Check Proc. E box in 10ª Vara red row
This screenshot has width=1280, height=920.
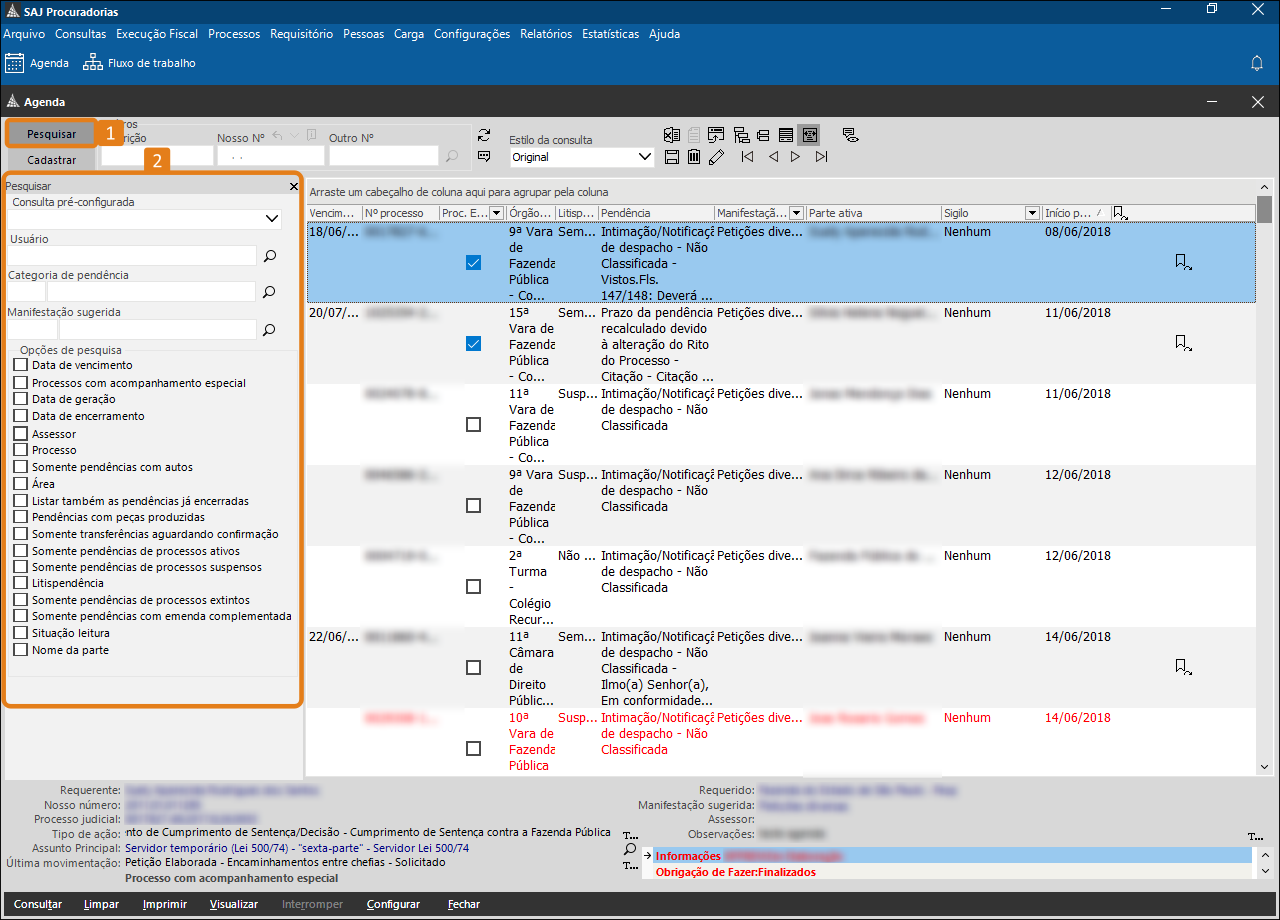tap(474, 748)
